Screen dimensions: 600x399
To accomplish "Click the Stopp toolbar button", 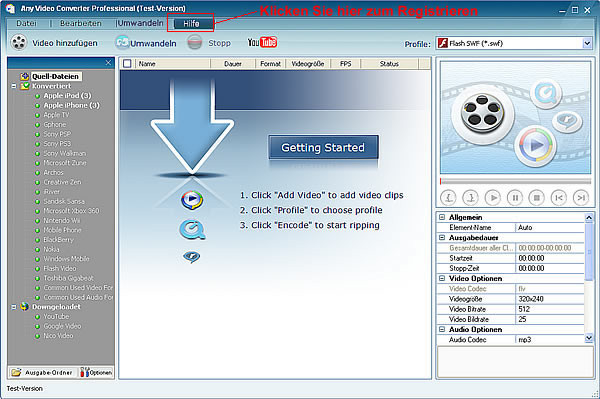I will (209, 43).
